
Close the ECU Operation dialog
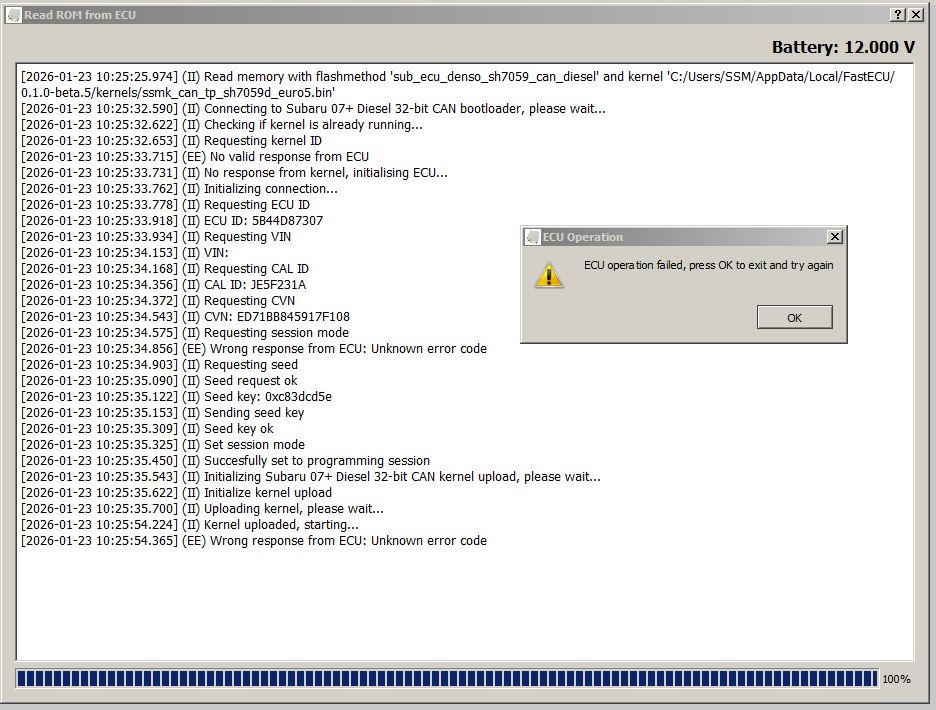835,236
